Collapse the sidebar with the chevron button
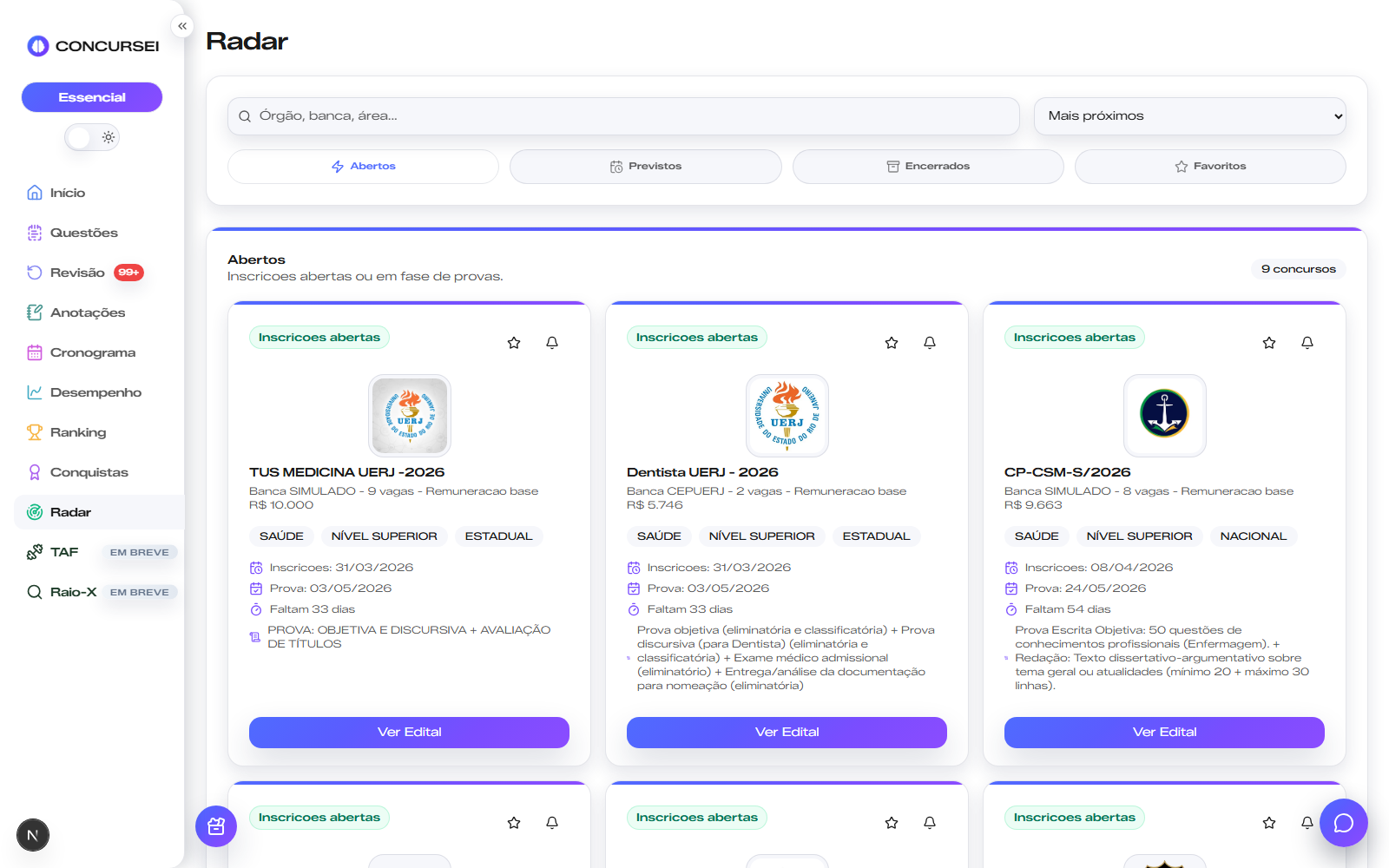1389x868 pixels. point(182,26)
